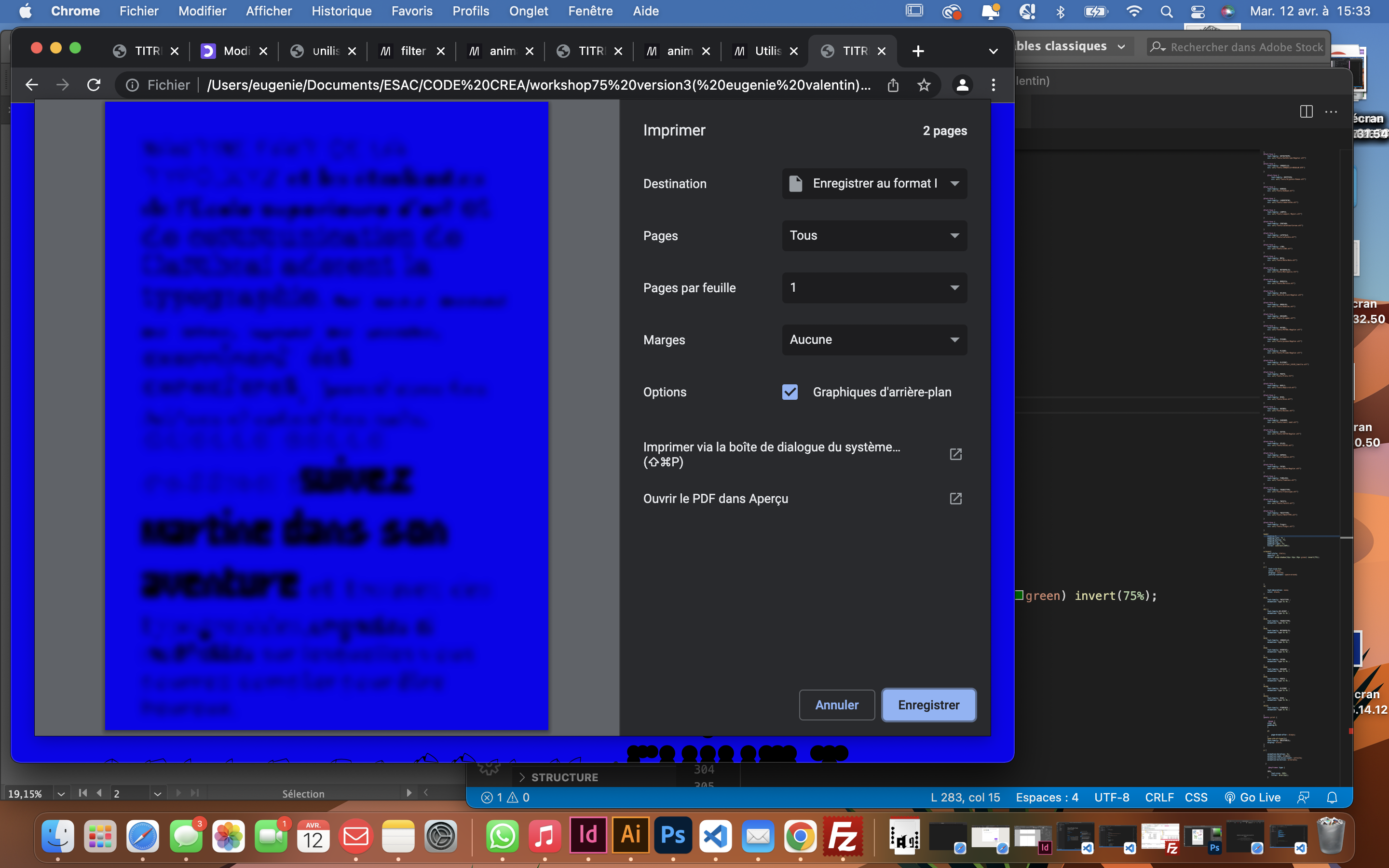1389x868 pixels.
Task: Click the Chrome reload page icon
Action: click(94, 85)
